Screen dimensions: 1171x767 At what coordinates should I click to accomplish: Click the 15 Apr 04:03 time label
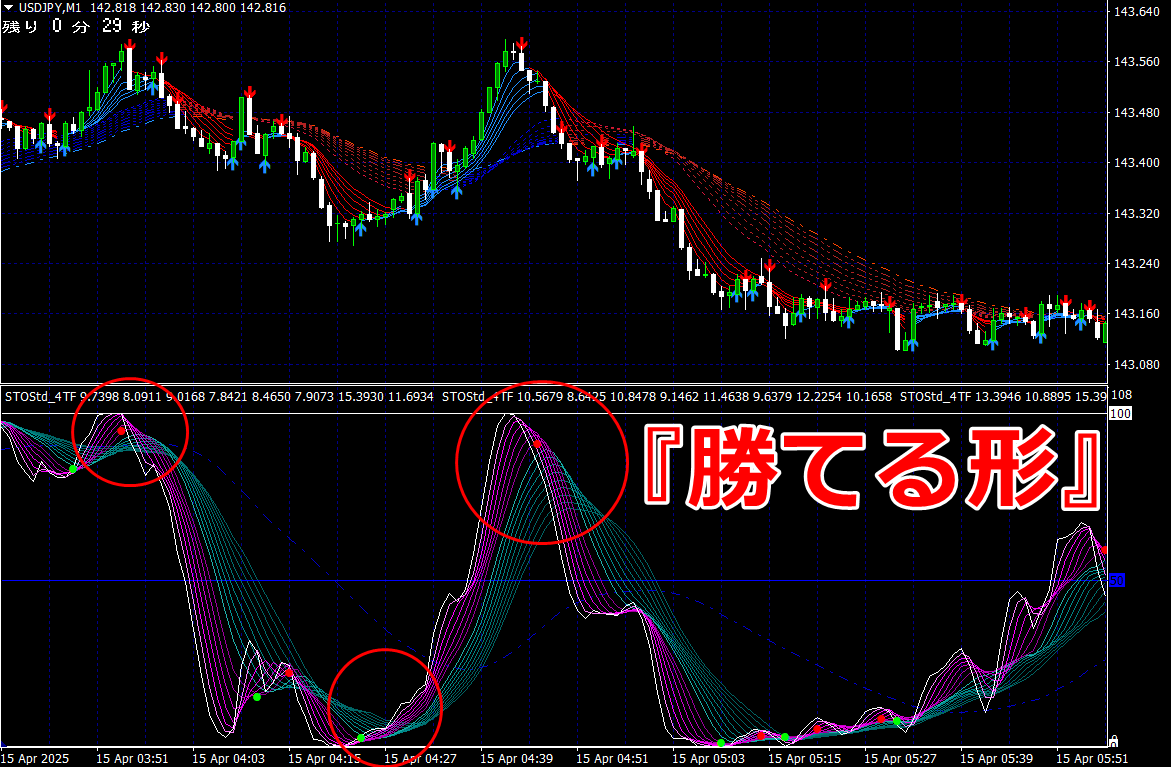(x=228, y=759)
